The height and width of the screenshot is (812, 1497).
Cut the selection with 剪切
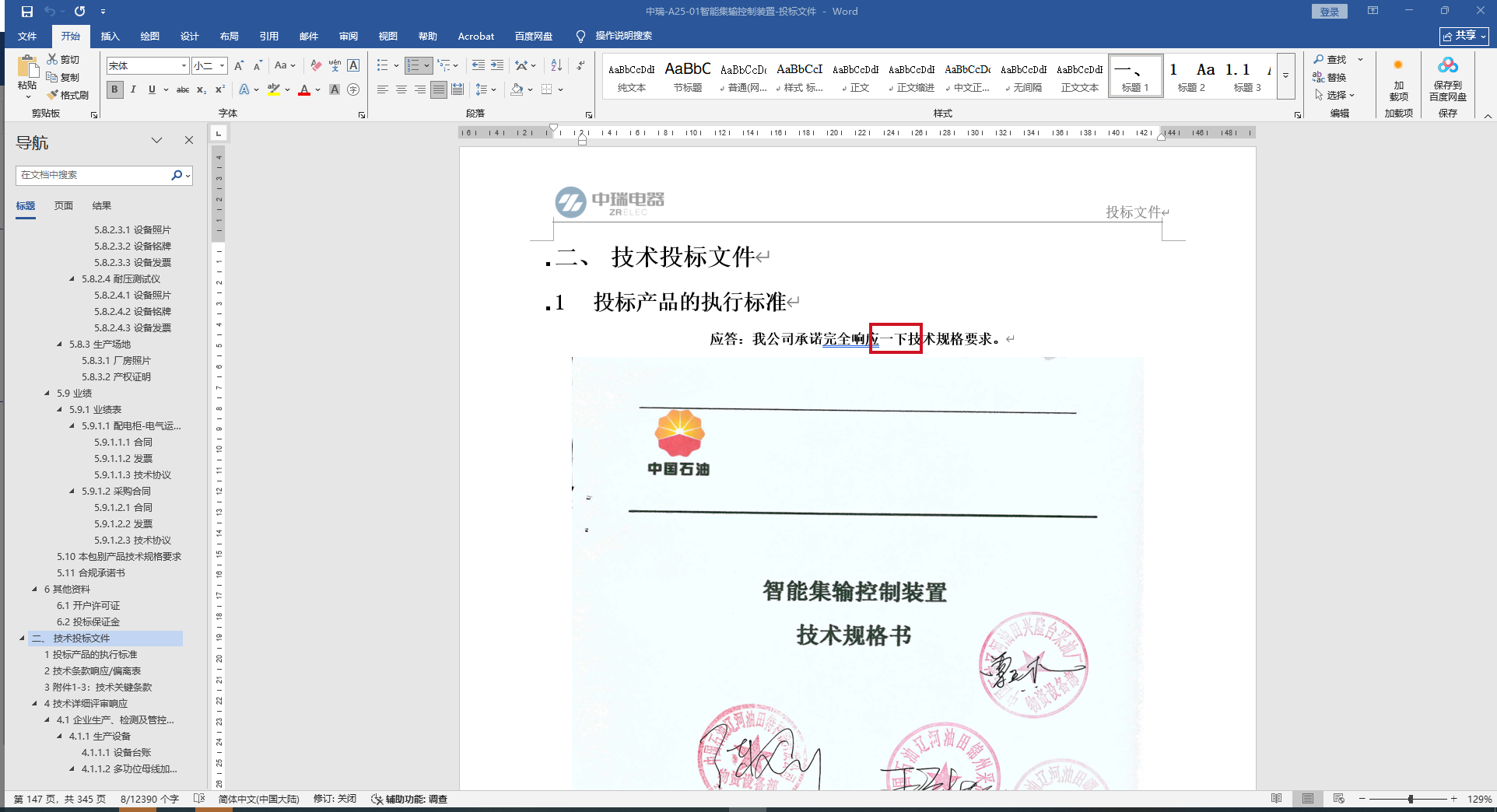(x=63, y=59)
